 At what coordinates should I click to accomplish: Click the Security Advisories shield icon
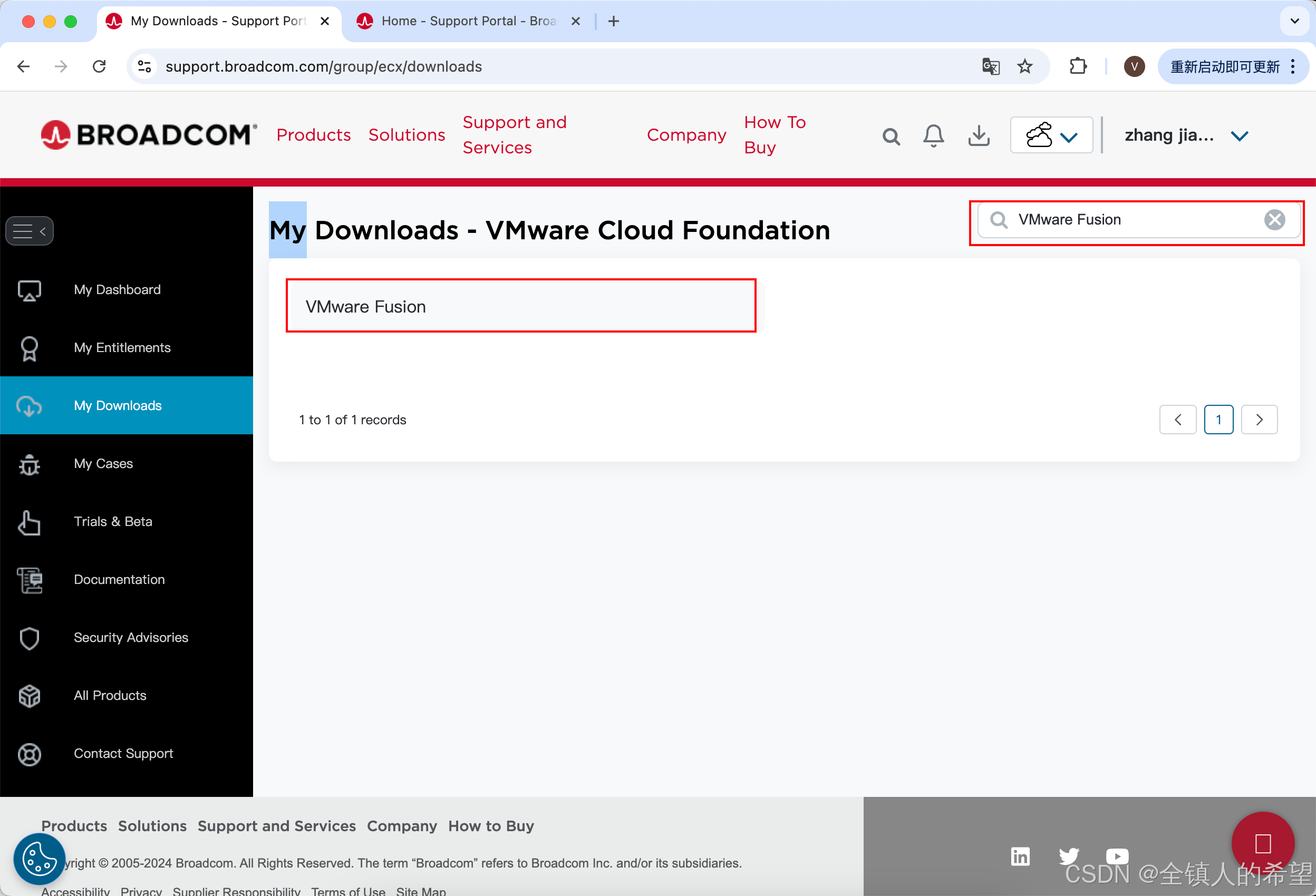[30, 638]
